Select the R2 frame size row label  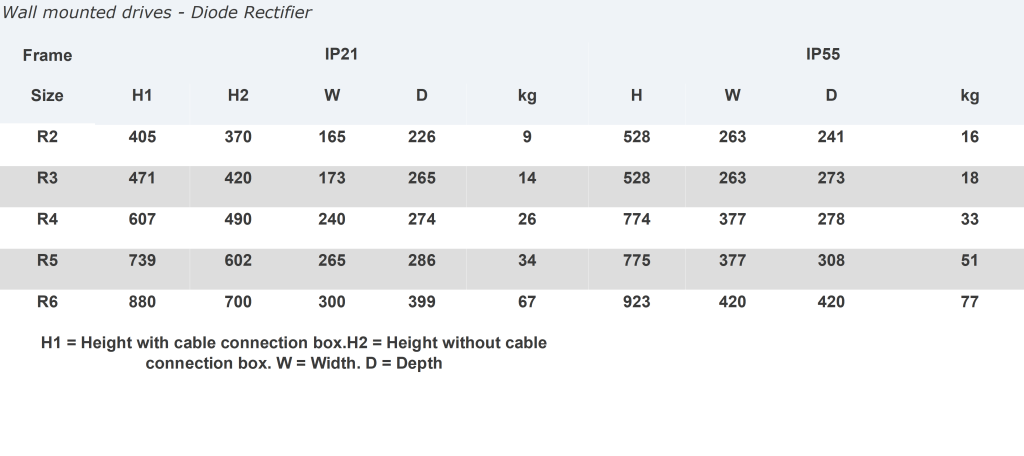47,137
